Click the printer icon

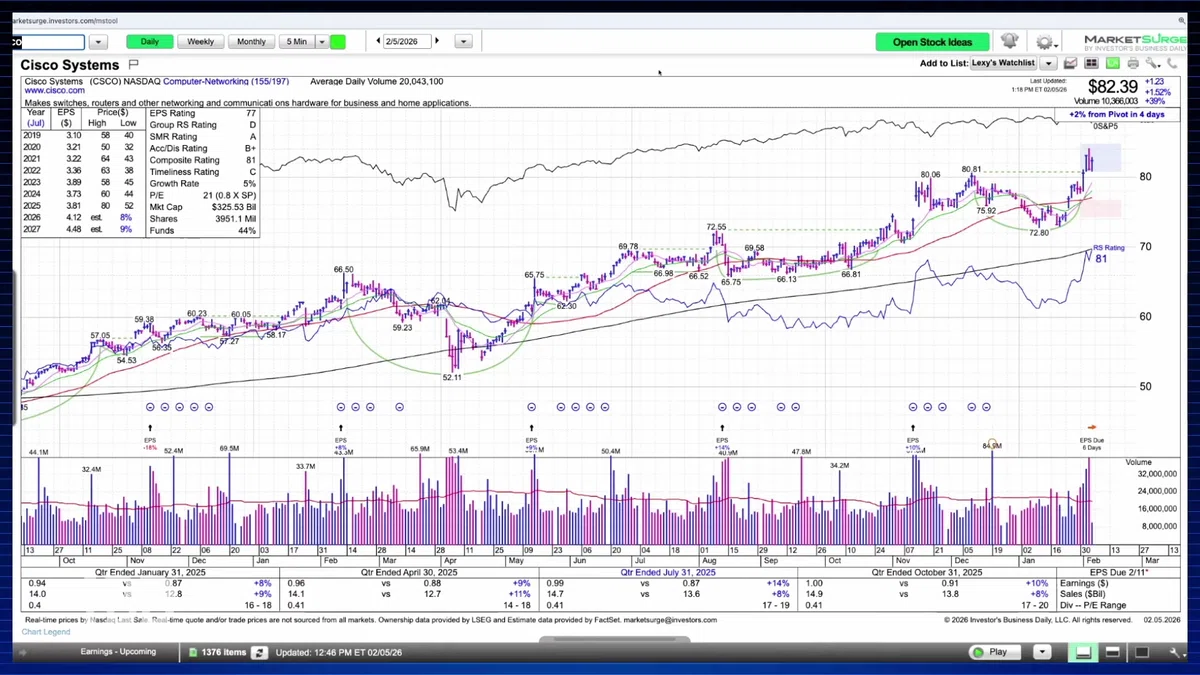[x=1132, y=63]
